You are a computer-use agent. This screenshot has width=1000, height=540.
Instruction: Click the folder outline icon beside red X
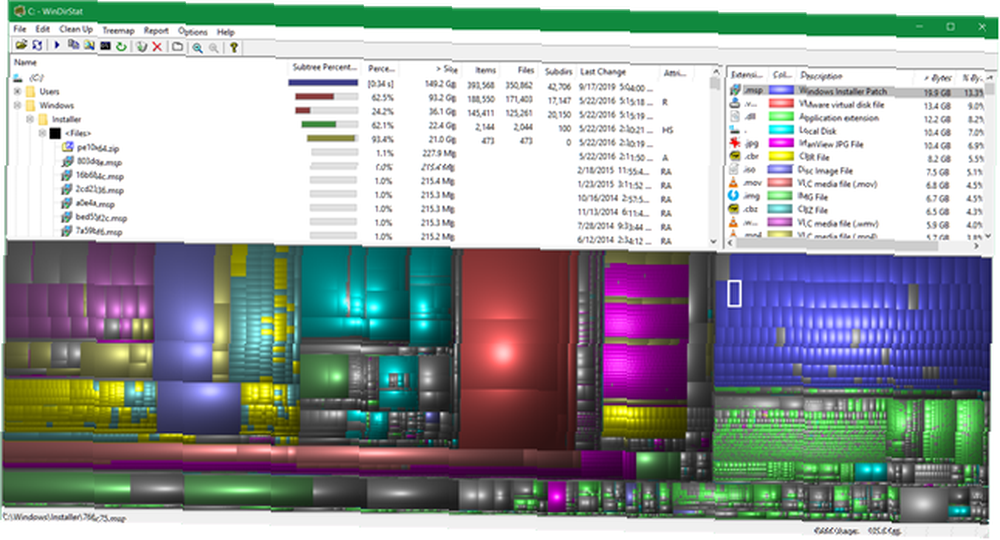tap(177, 47)
